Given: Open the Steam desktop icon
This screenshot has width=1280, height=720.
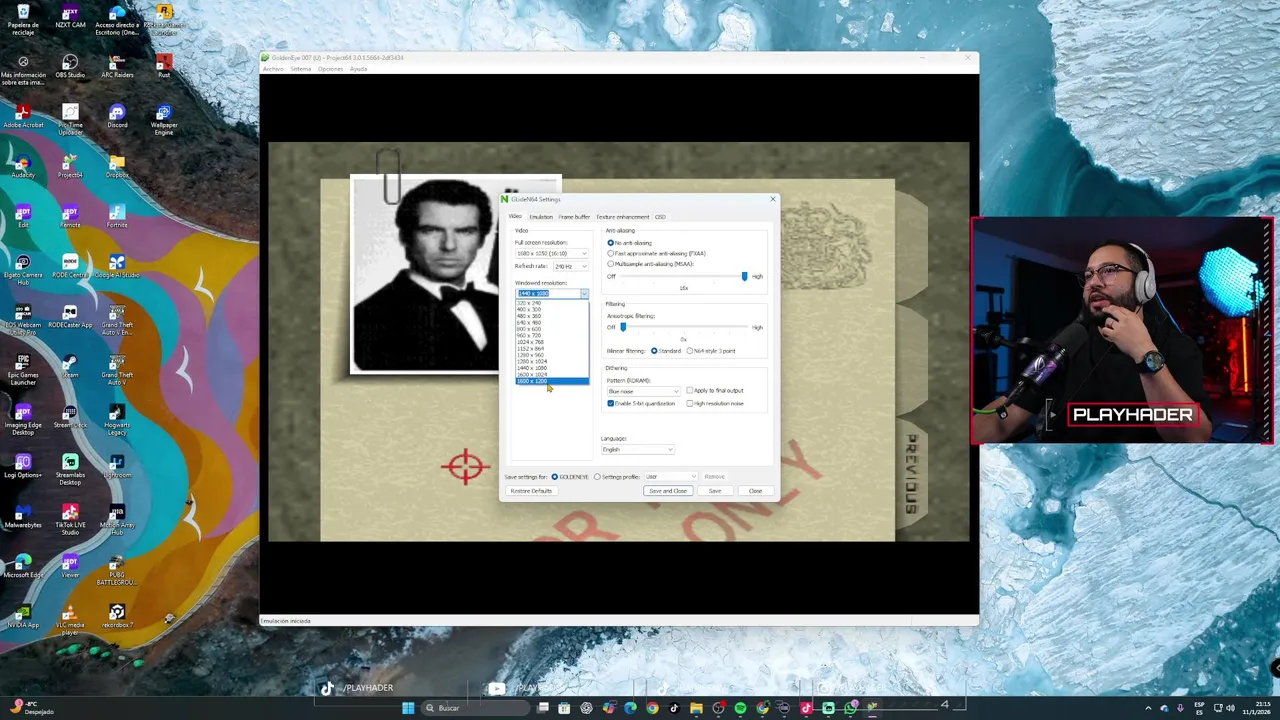Looking at the screenshot, I should point(70,366).
